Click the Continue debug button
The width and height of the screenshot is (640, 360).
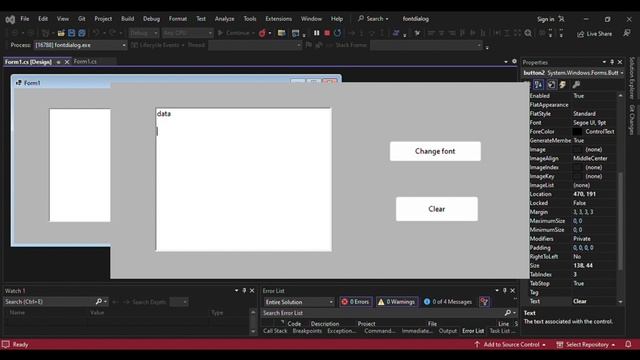point(235,33)
